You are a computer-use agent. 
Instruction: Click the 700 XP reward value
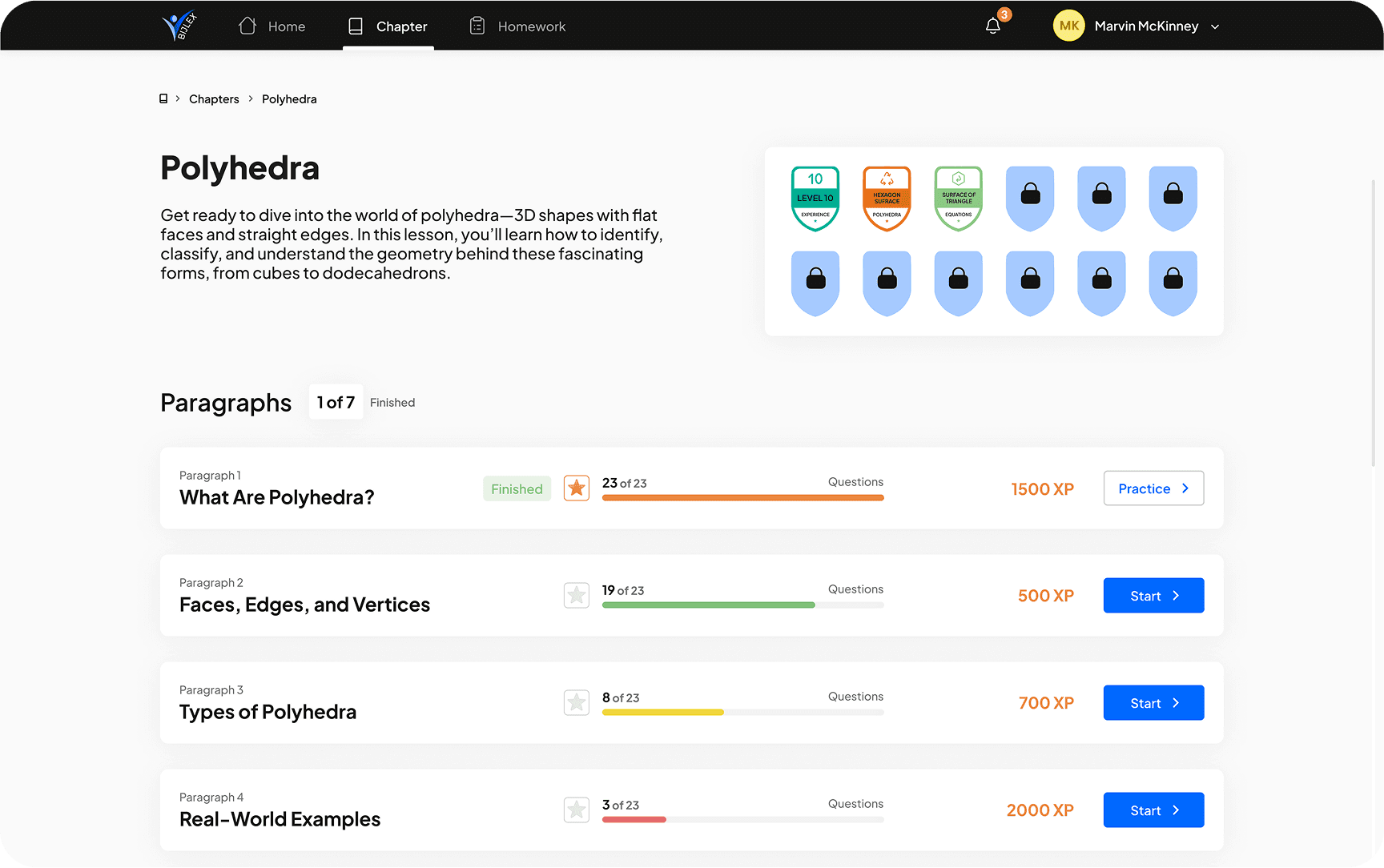tap(1046, 703)
